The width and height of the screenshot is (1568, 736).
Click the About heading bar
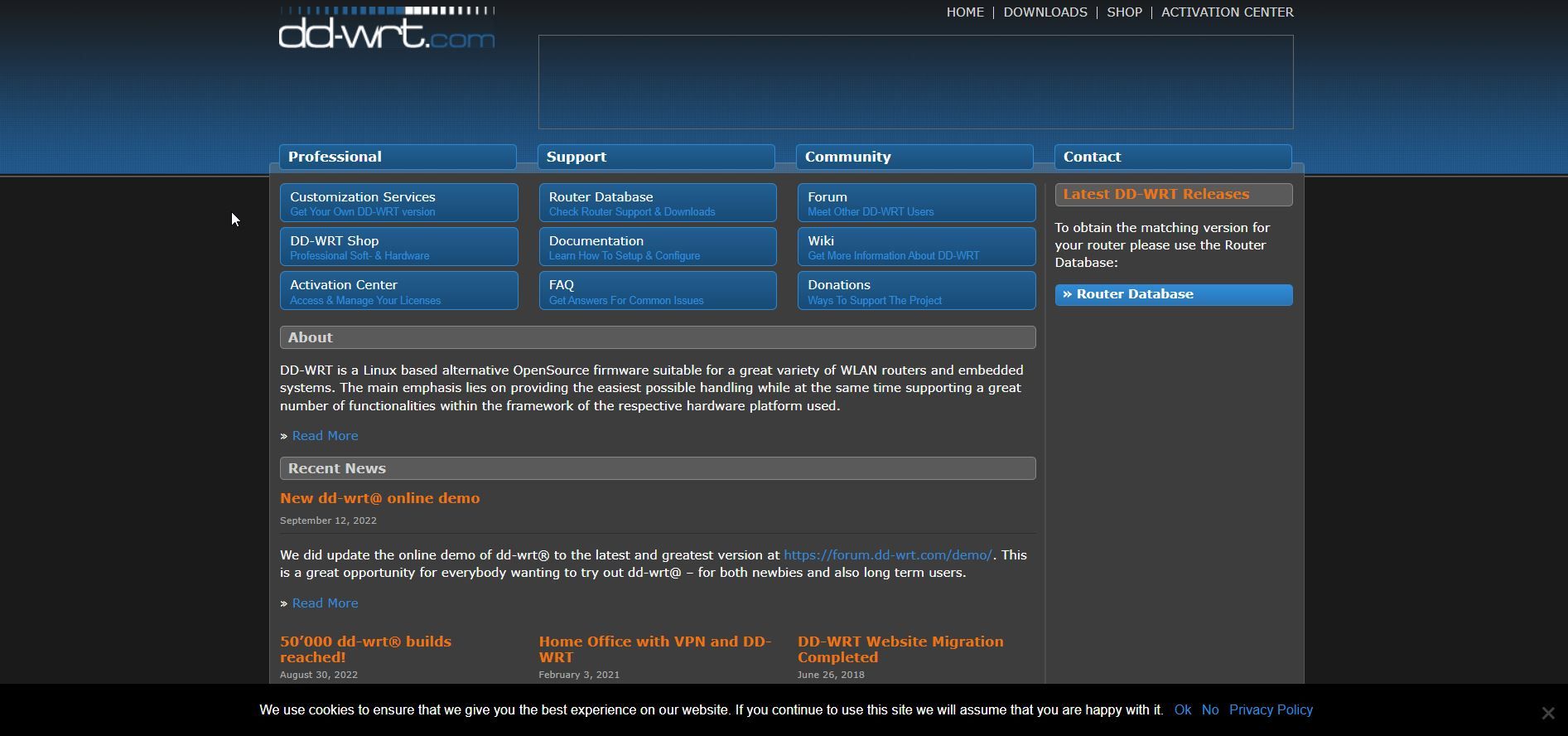tap(658, 337)
